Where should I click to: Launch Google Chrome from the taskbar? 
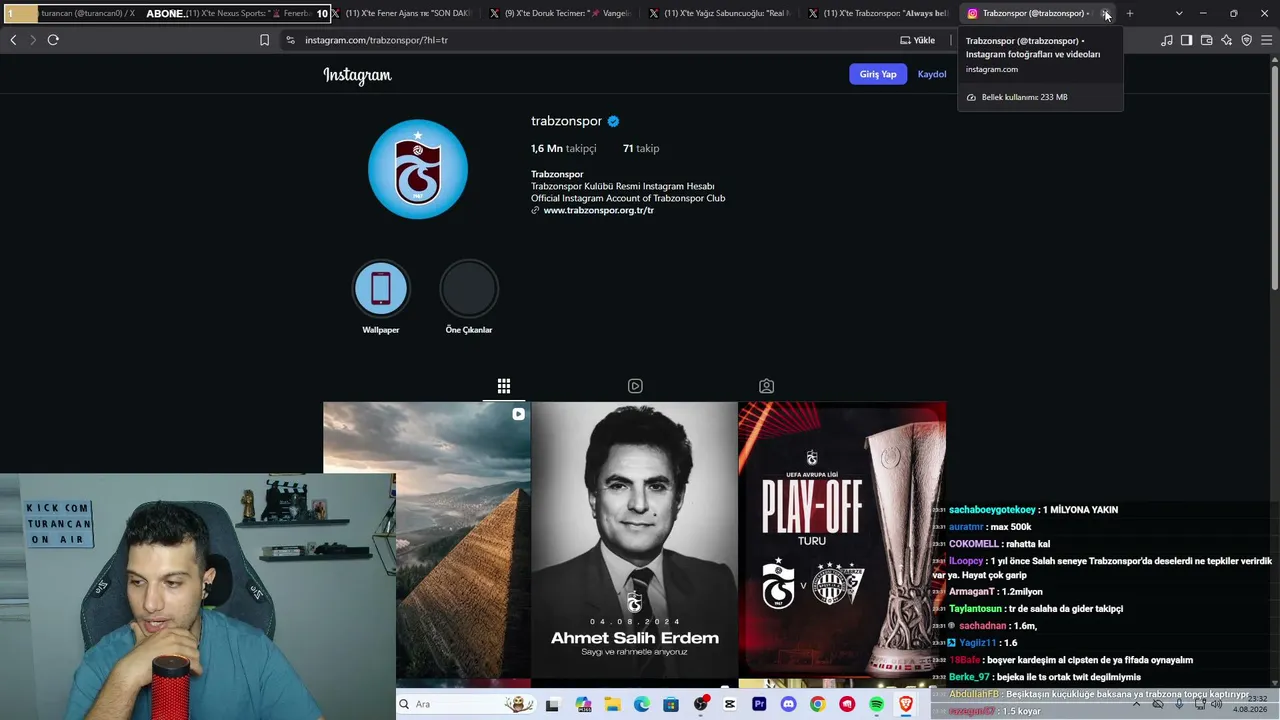coord(818,705)
